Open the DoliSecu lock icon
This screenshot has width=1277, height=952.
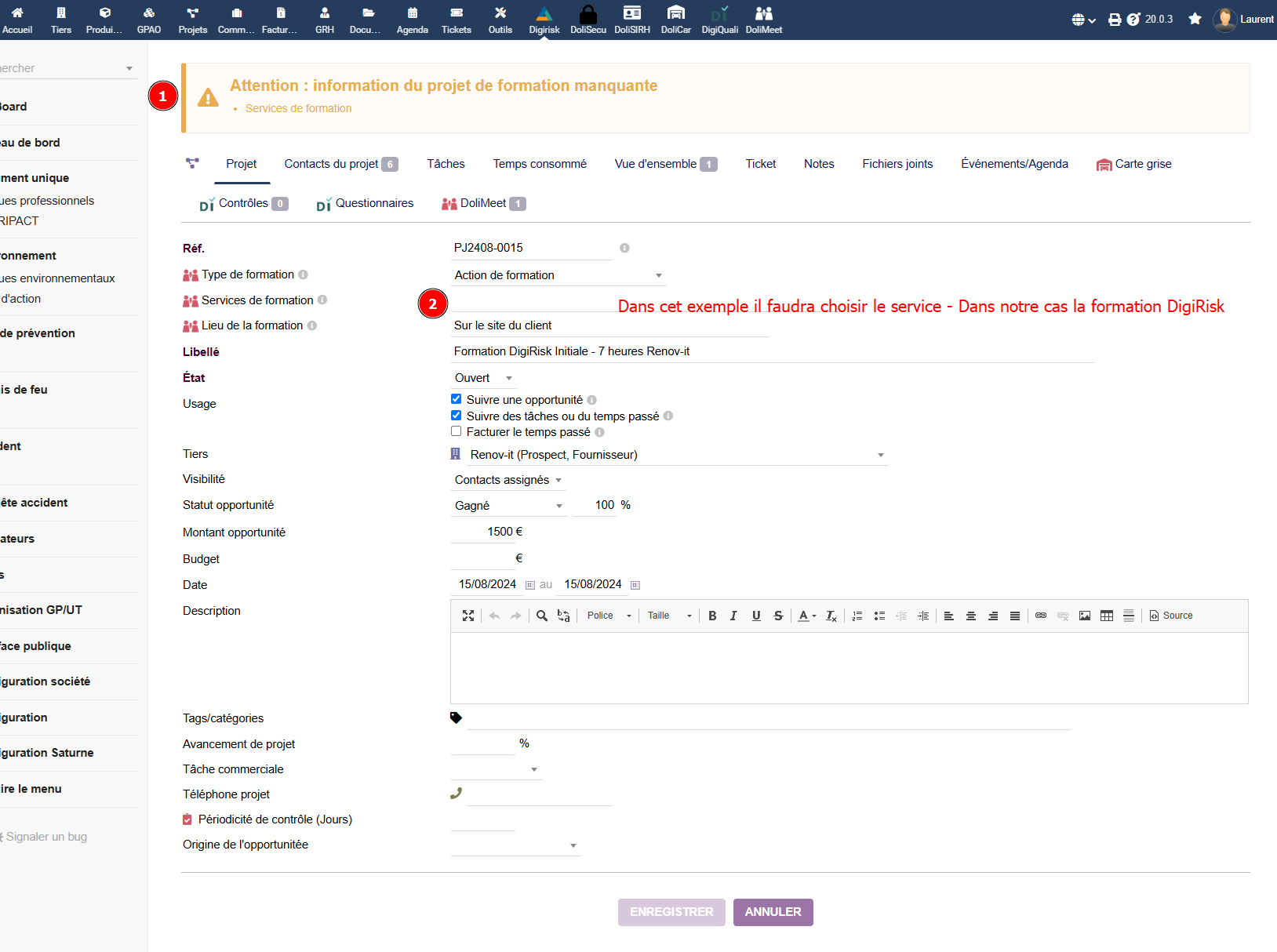point(588,13)
